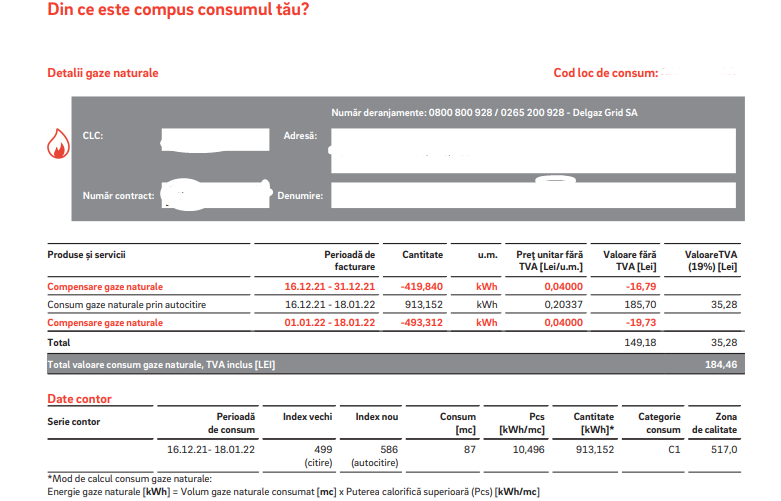Screen dimensions: 781x501
Task: Click the 'Date contor' section heading
Action: 79,399
